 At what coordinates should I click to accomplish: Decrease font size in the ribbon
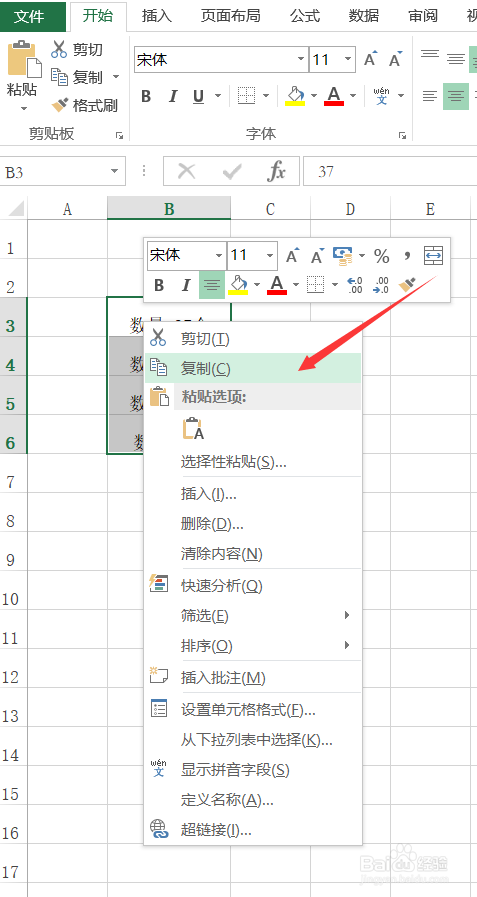pyautogui.click(x=395, y=59)
